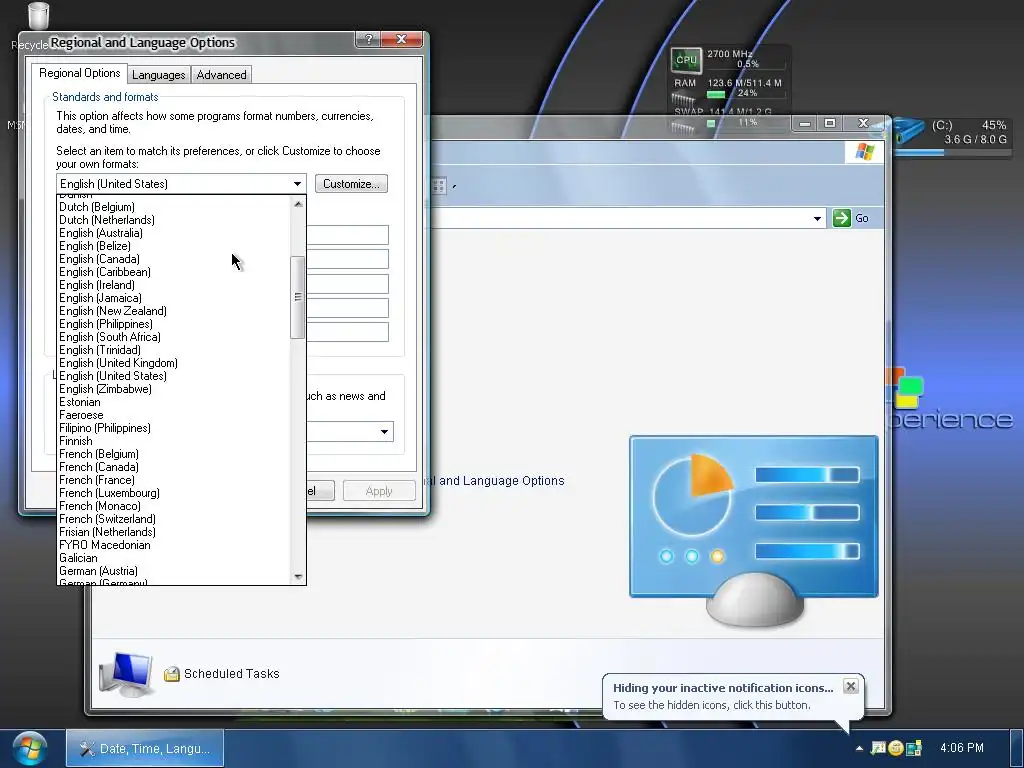Dismiss the notification balloon with X

[x=850, y=686]
